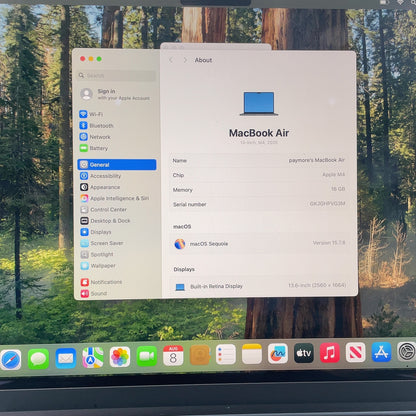Screen dimensions: 416x416
Task: Open Apple TV from the Dock
Action: 304,353
